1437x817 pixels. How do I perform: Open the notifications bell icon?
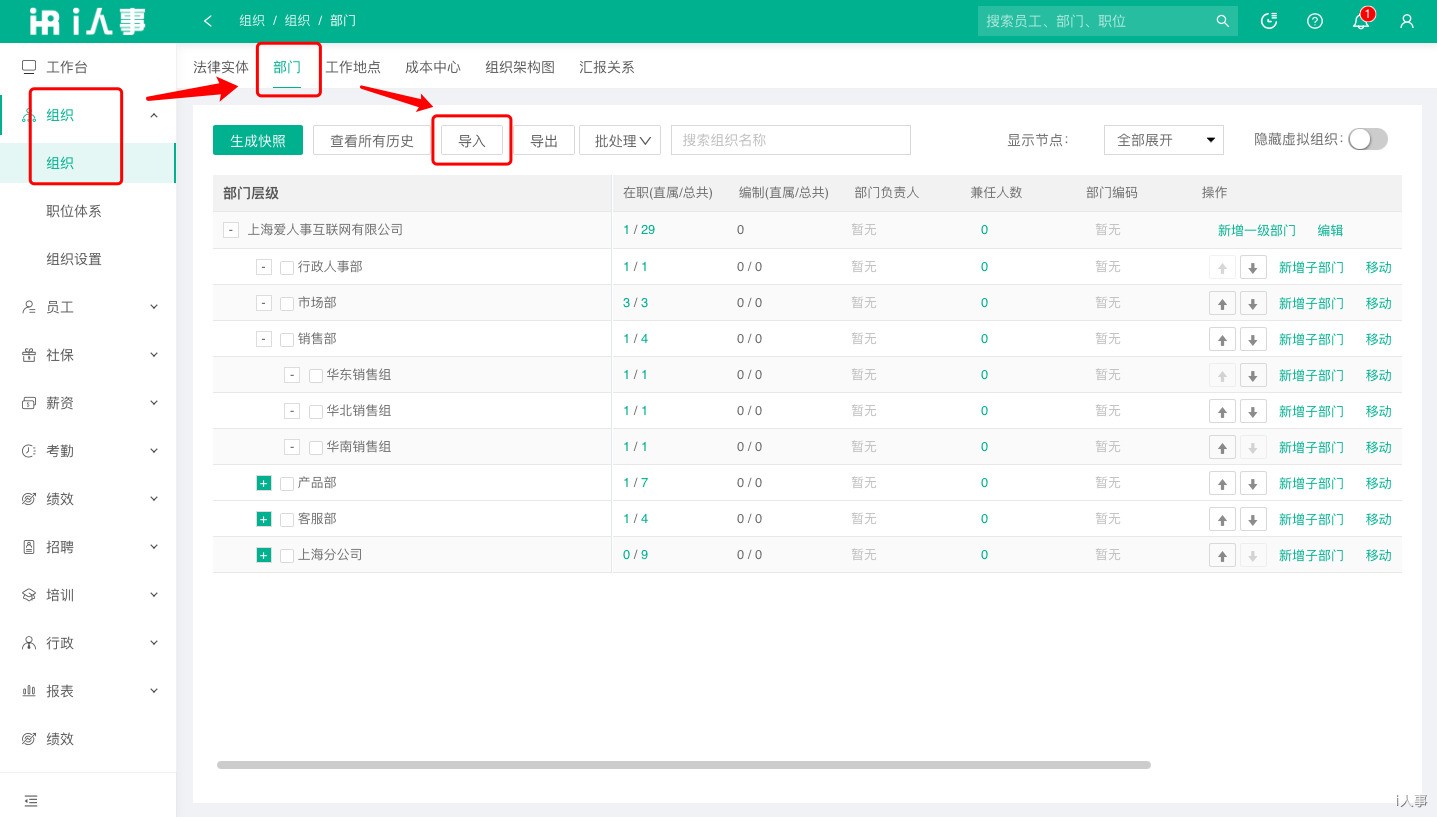coord(1360,21)
